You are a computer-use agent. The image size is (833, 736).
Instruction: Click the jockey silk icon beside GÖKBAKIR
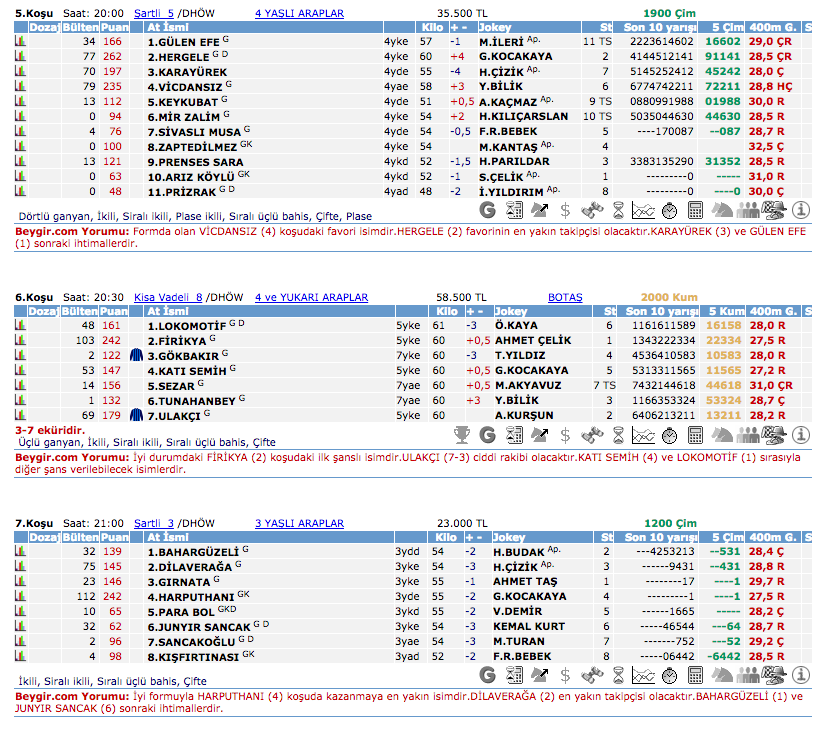tap(137, 355)
